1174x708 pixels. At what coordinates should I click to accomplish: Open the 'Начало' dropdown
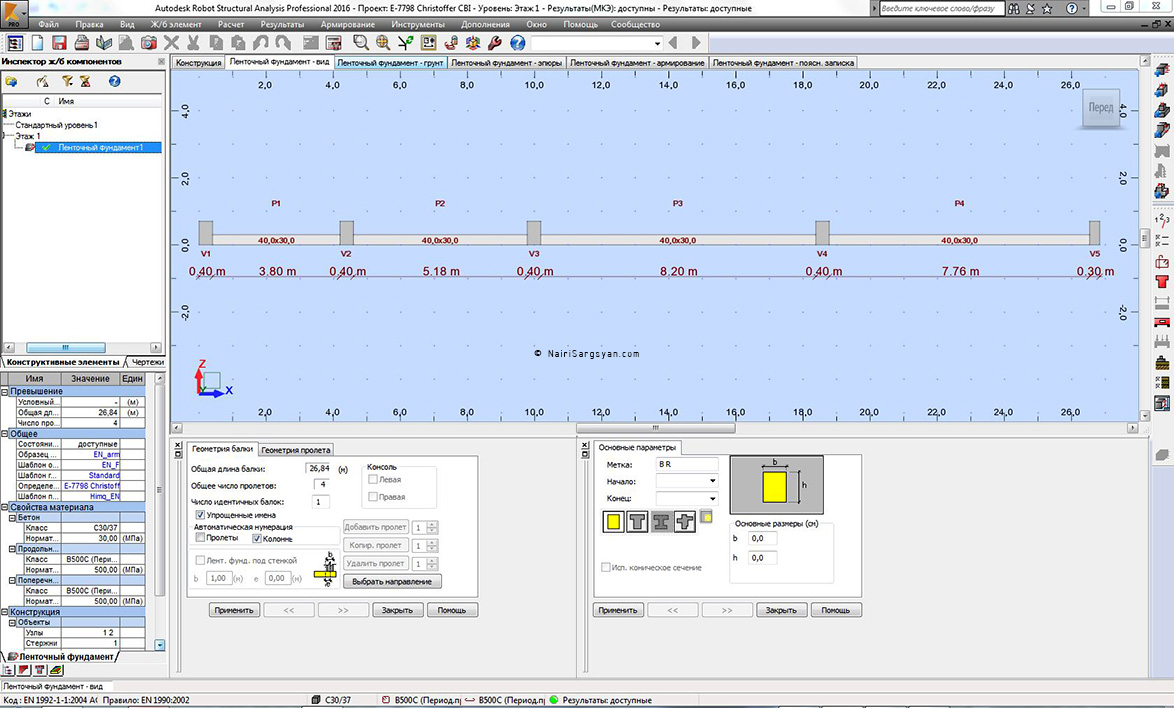point(711,481)
